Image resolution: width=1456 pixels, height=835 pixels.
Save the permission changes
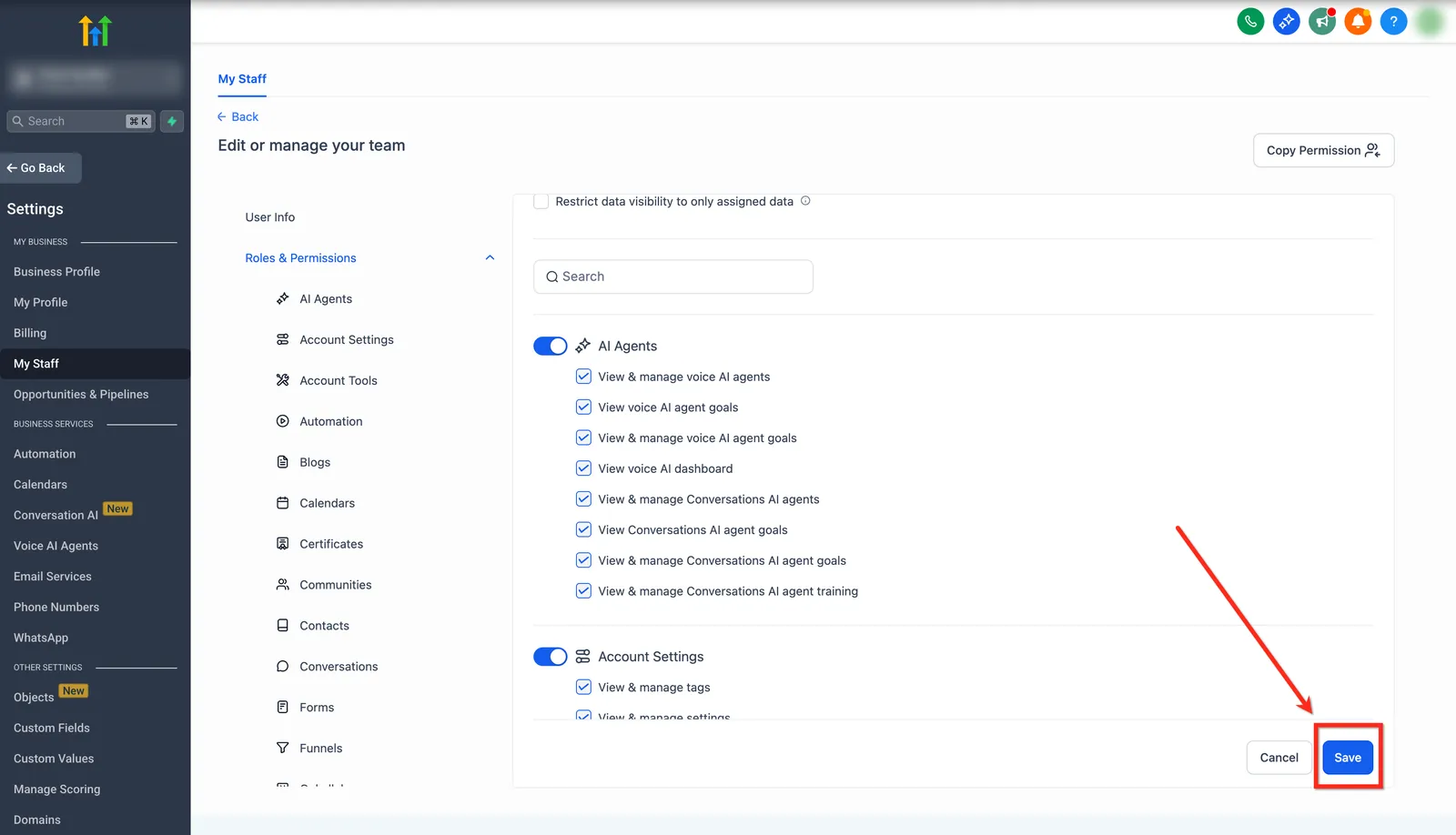(x=1348, y=758)
